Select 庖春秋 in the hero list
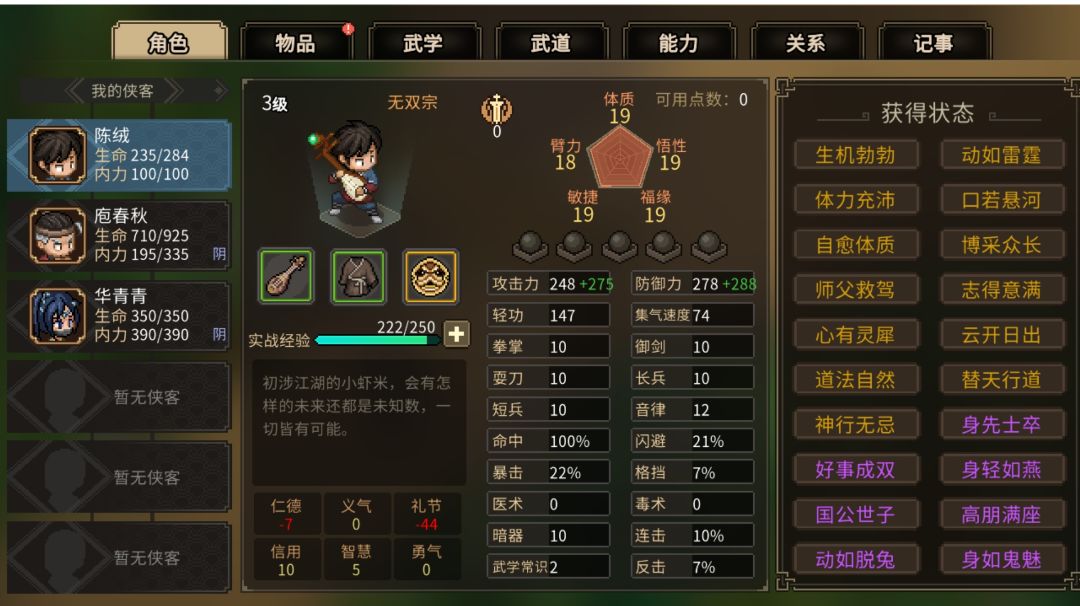Viewport: 1080px width, 606px height. 118,235
